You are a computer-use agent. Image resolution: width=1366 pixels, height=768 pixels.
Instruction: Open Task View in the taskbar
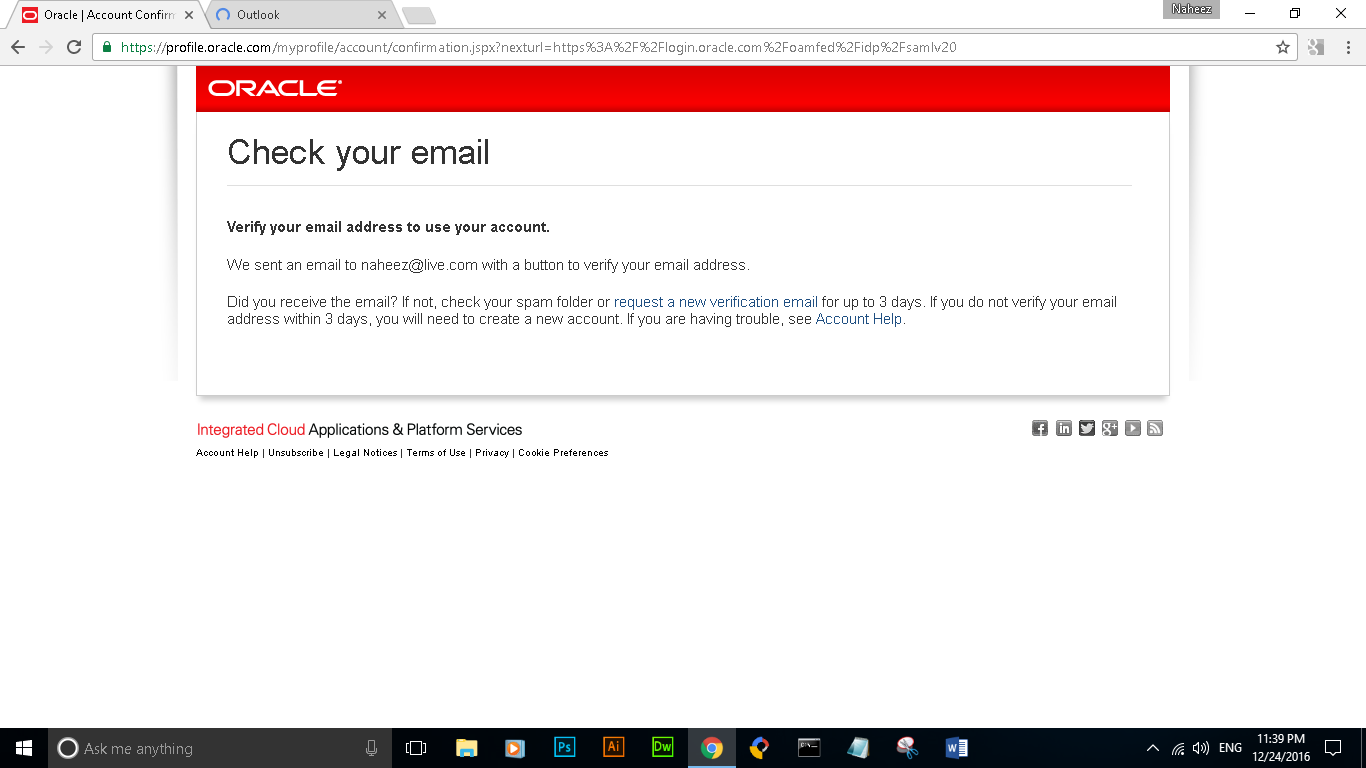click(x=416, y=748)
